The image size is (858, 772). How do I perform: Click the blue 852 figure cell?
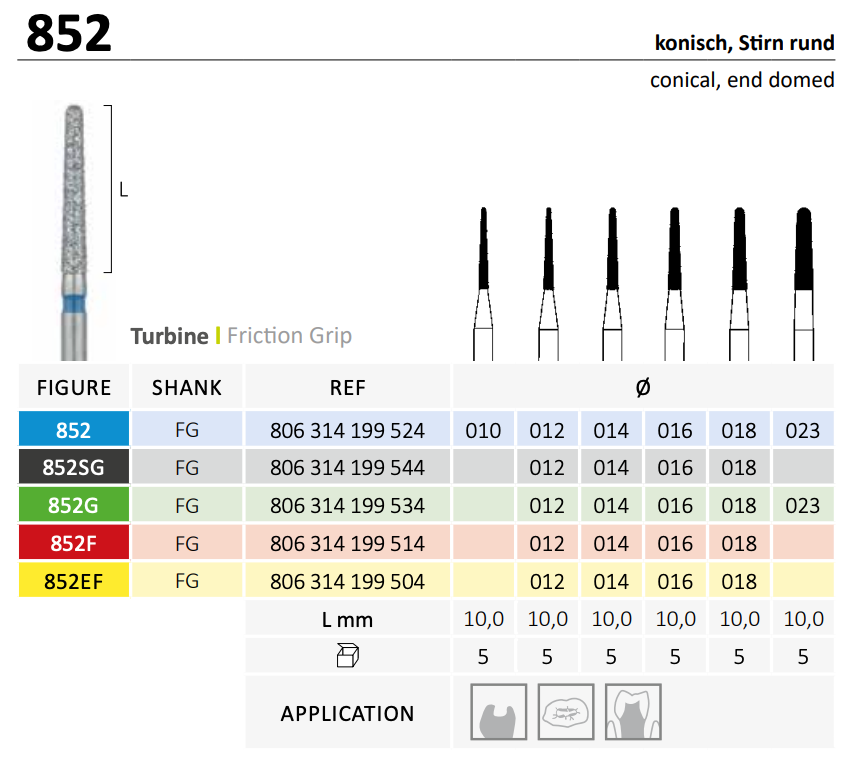tap(74, 429)
